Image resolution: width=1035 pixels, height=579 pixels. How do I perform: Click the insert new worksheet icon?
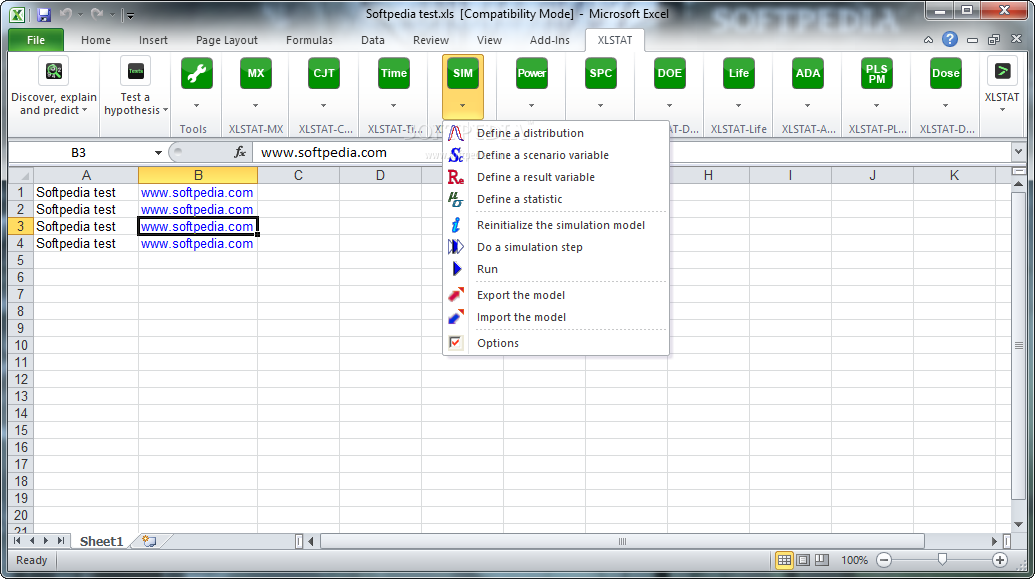click(x=149, y=541)
